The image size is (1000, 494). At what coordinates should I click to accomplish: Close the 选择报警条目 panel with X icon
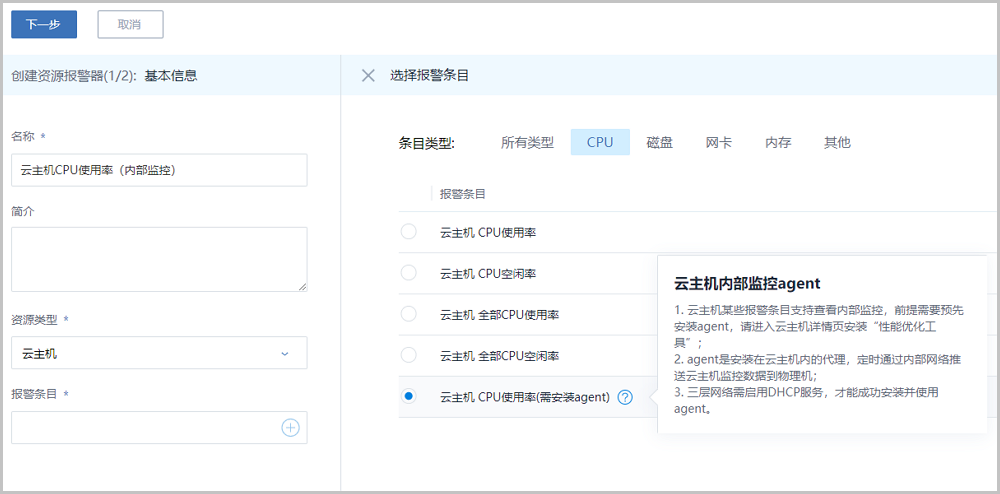368,75
